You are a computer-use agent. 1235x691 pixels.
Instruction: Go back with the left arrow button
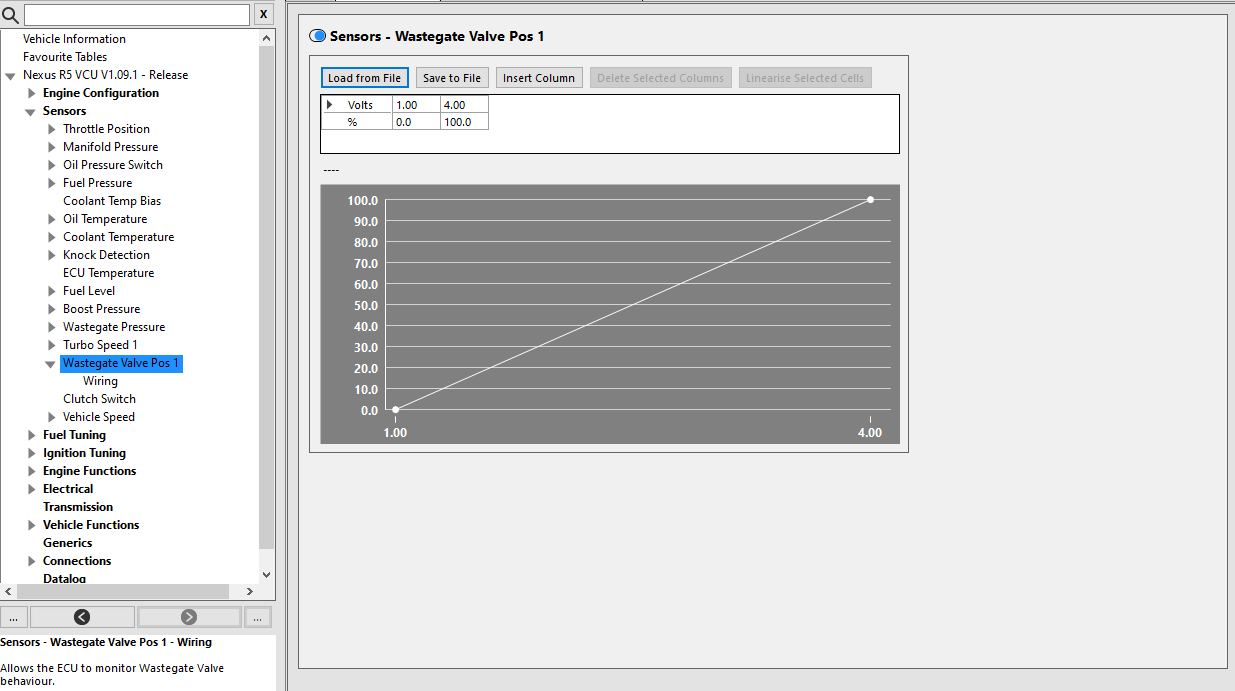click(x=82, y=617)
